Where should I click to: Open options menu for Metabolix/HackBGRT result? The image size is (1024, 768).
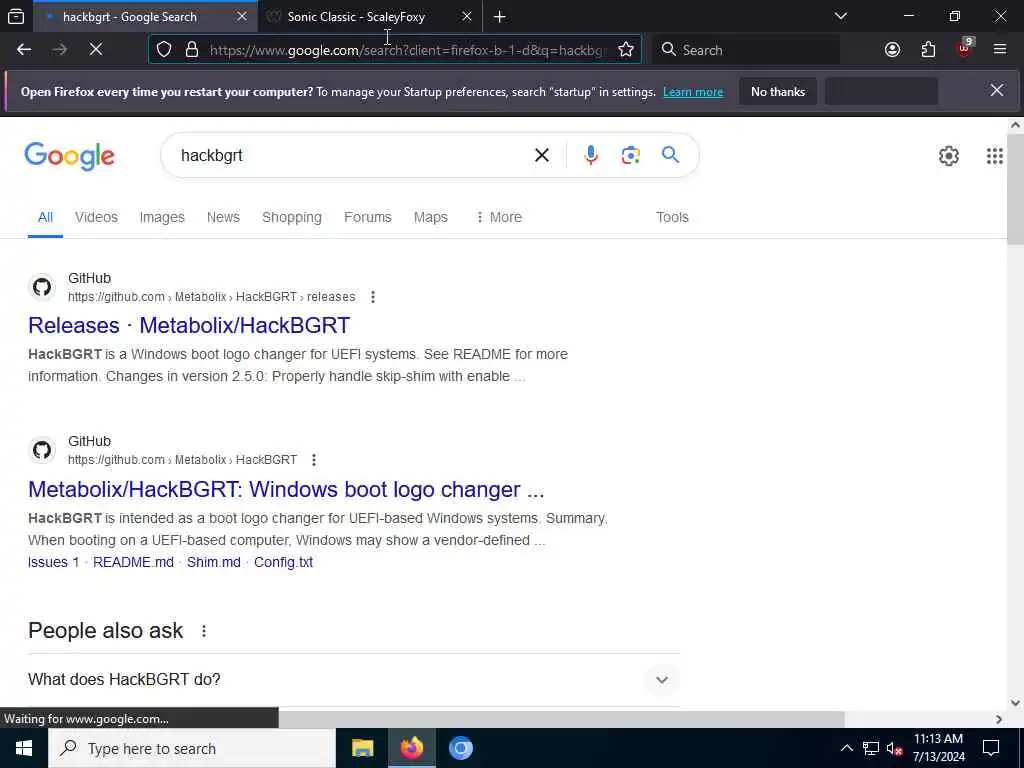pyautogui.click(x=314, y=460)
